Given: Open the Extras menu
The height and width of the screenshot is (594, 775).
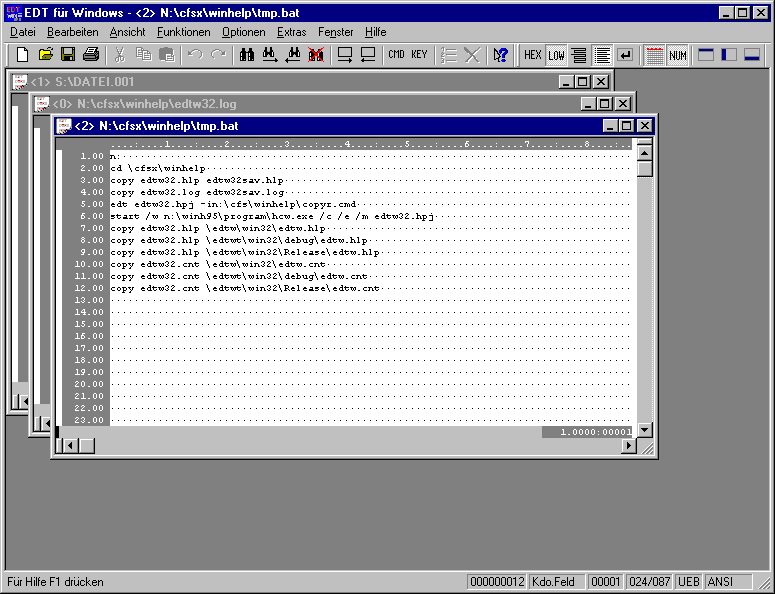Looking at the screenshot, I should 292,32.
